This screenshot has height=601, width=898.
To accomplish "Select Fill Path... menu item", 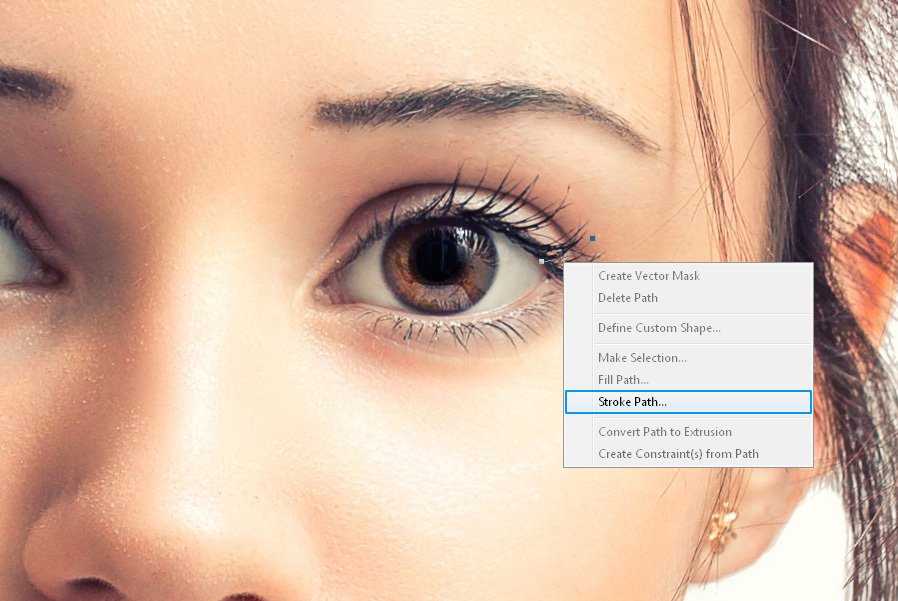I will [688, 379].
